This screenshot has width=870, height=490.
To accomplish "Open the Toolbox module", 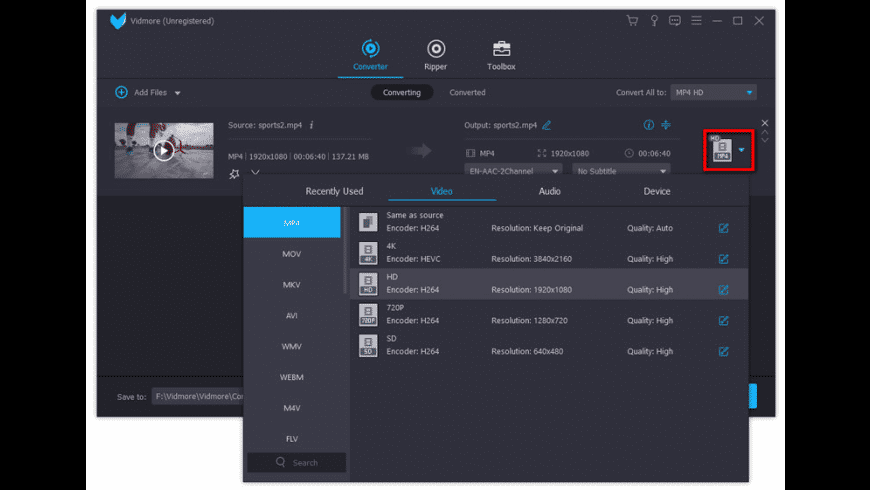I will click(501, 55).
